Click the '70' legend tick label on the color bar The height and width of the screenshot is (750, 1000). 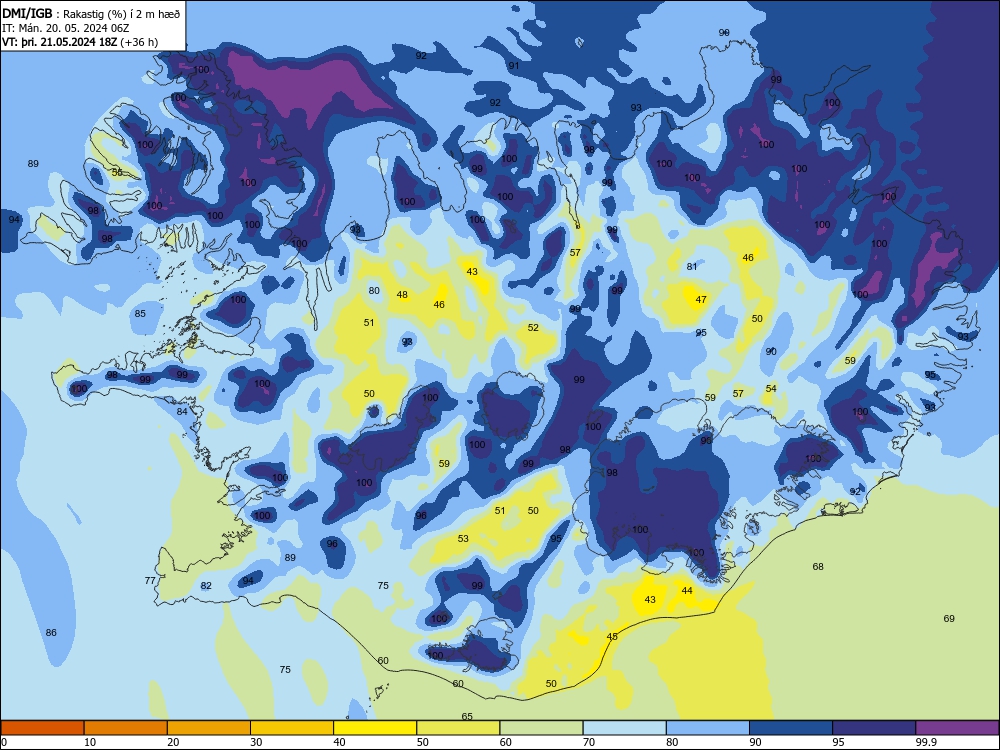589,742
